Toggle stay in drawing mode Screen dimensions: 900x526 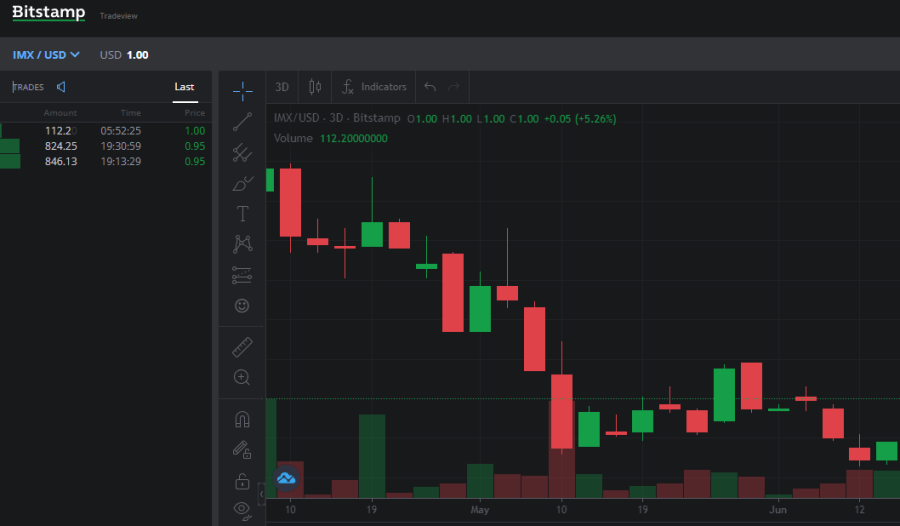[x=242, y=450]
